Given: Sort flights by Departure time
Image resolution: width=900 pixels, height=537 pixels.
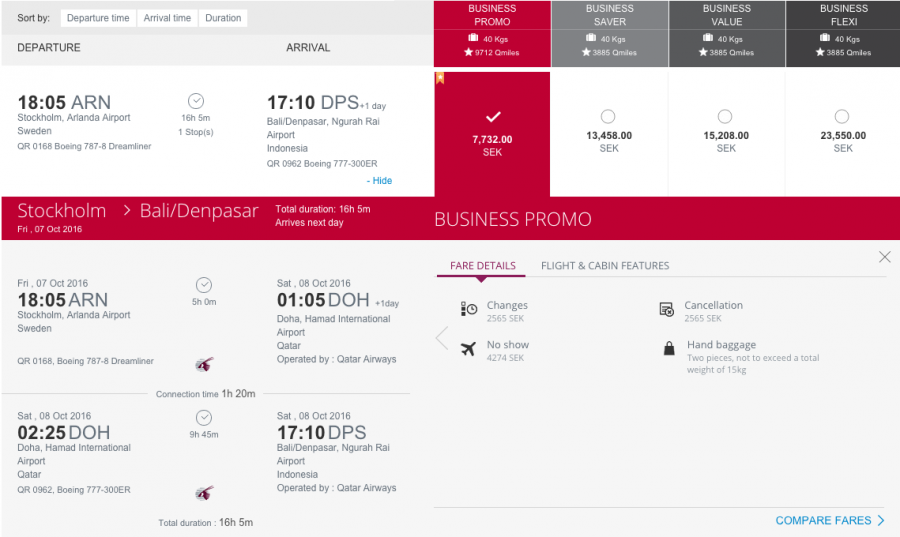Looking at the screenshot, I should (98, 18).
